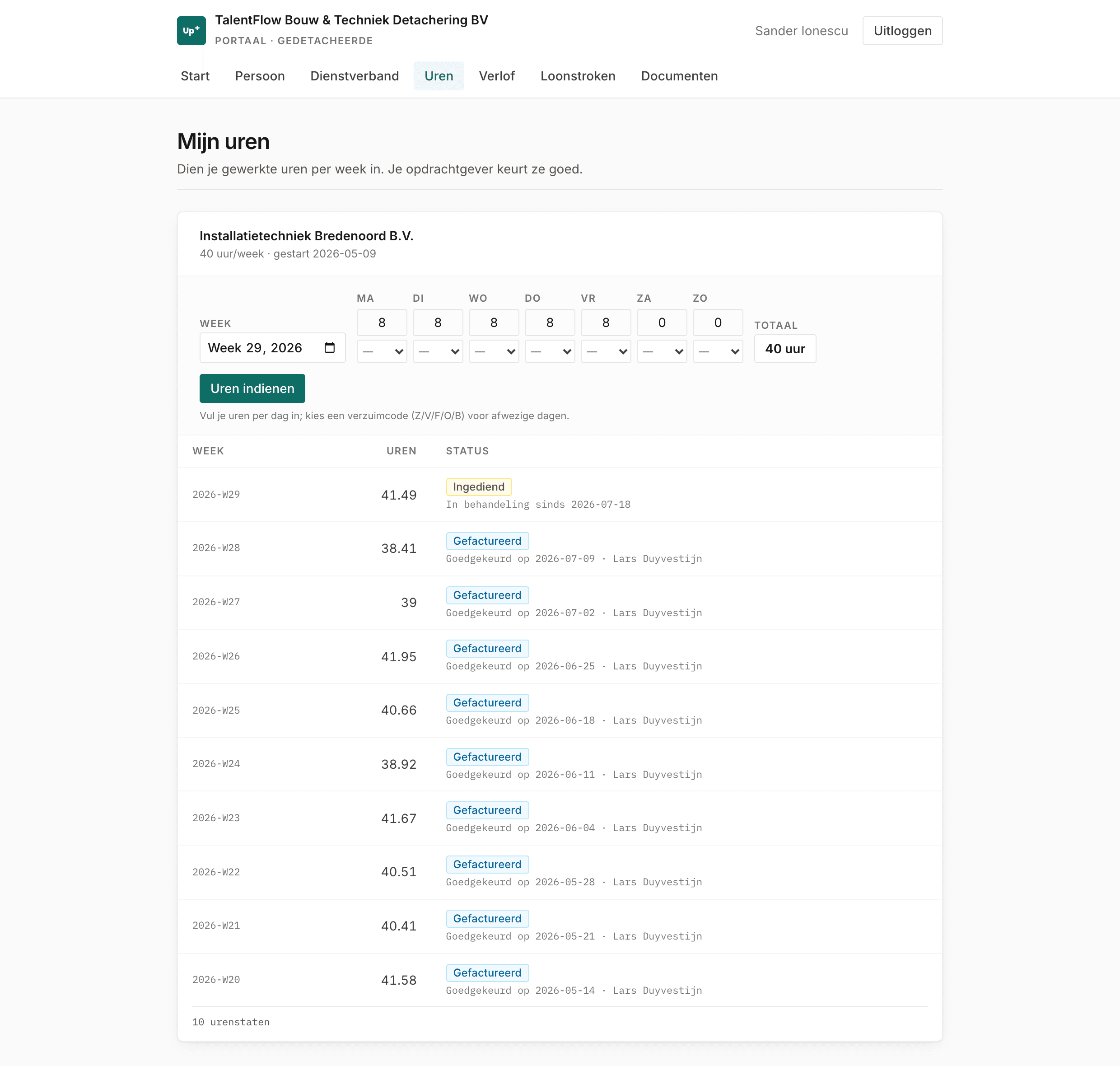Click the Ingediend status badge for W29
Image resolution: width=1120 pixels, height=1066 pixels.
tap(478, 487)
